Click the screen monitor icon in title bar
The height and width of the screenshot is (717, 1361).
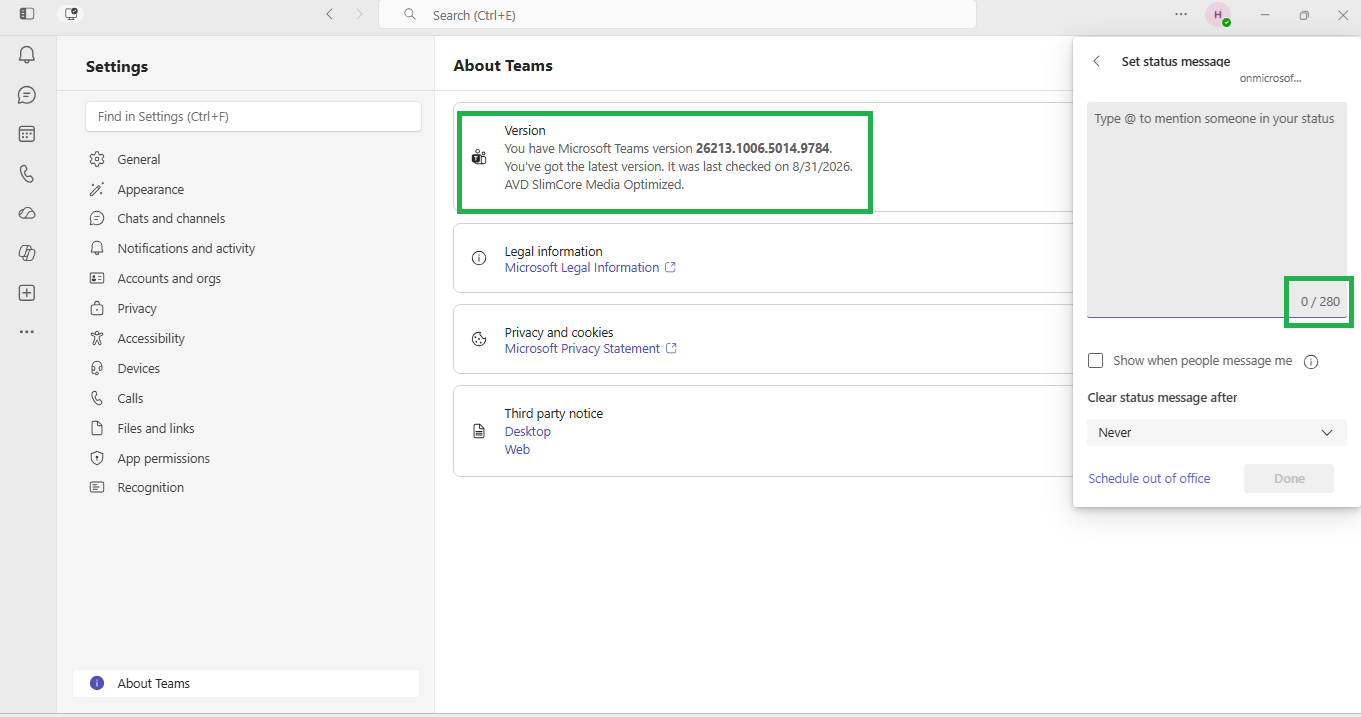70,14
